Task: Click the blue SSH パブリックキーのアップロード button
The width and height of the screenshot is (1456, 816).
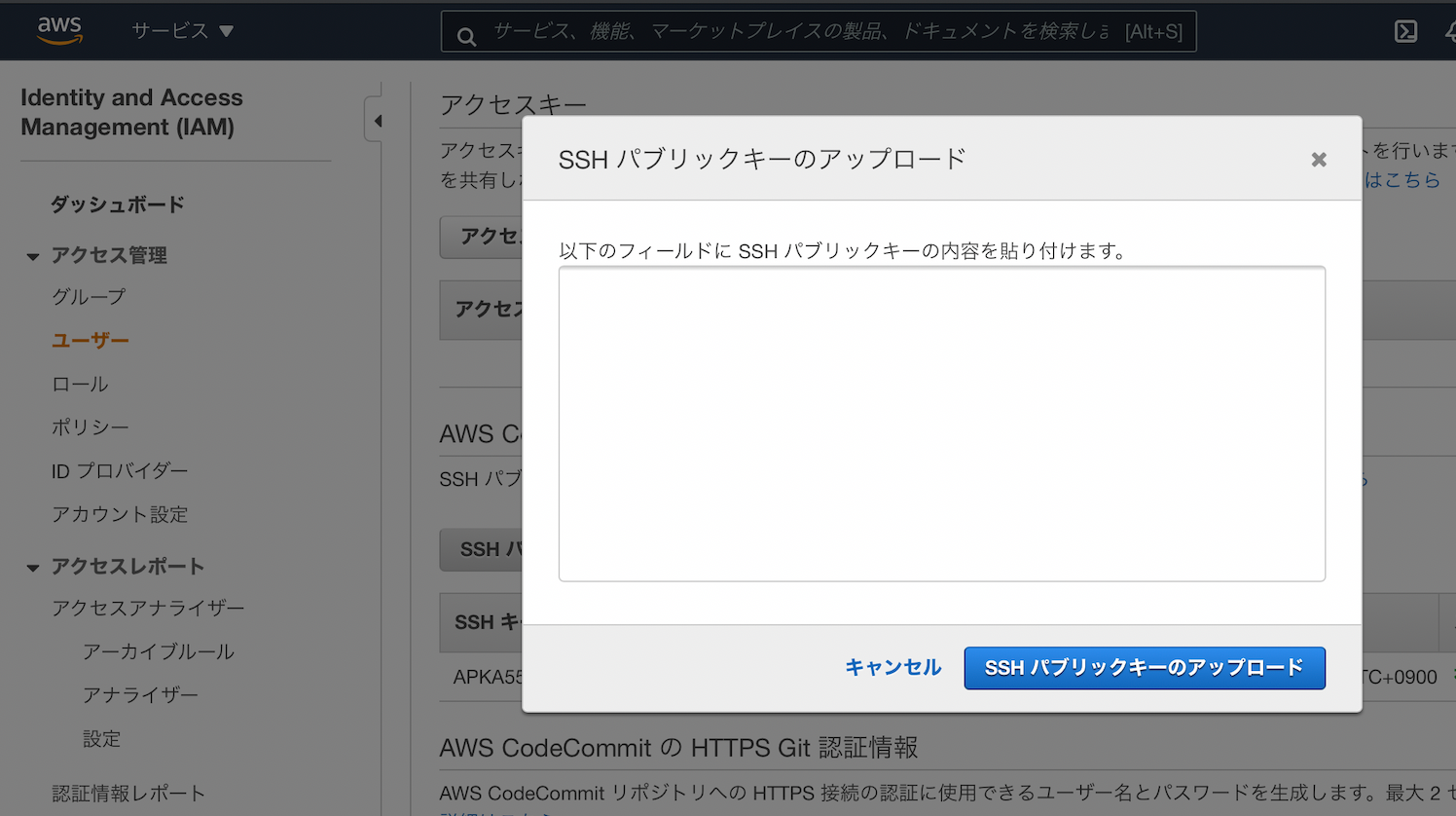Action: click(x=1145, y=668)
